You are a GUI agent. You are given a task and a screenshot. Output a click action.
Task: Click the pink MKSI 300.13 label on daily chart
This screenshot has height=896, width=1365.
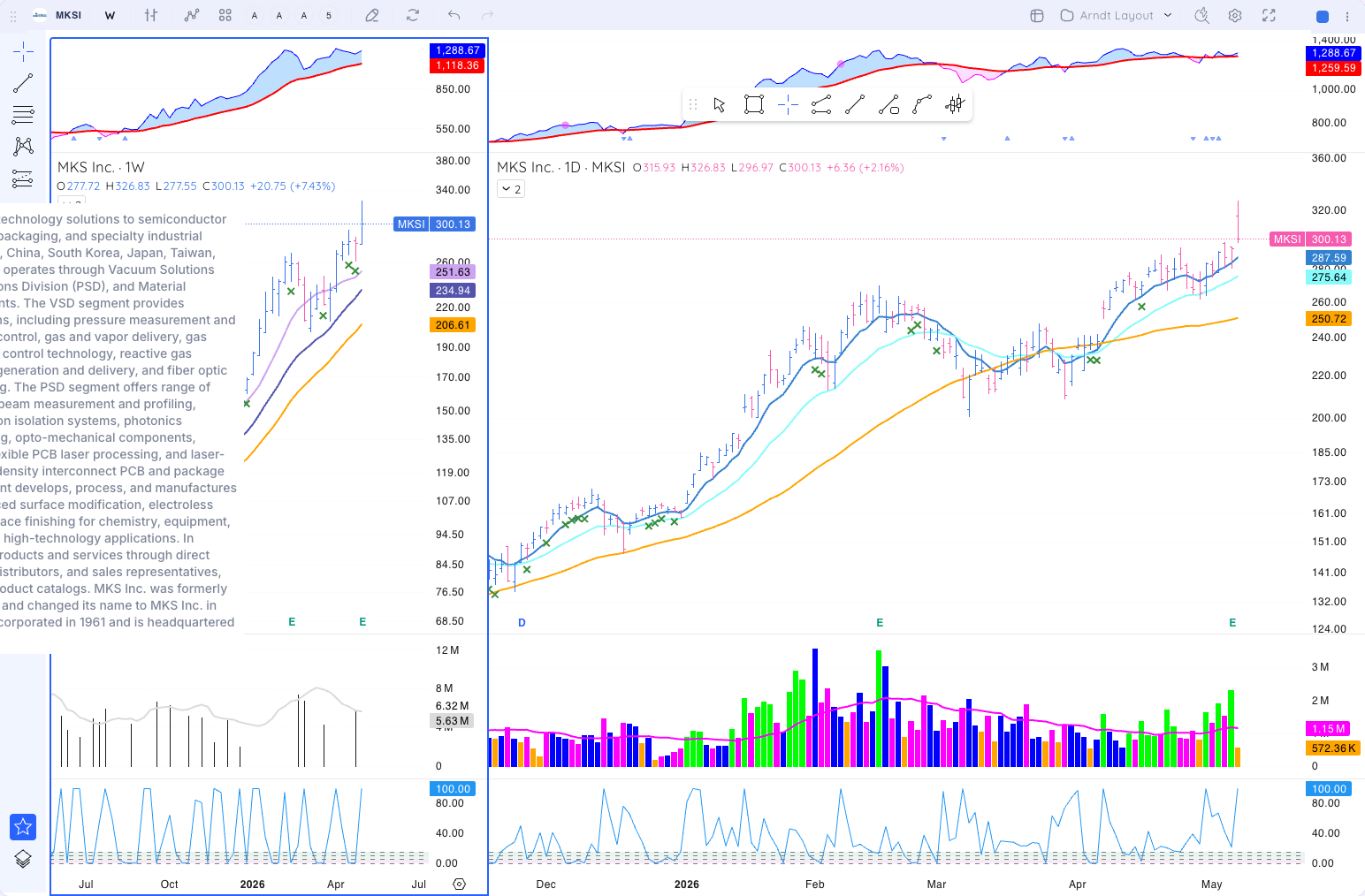[1310, 239]
